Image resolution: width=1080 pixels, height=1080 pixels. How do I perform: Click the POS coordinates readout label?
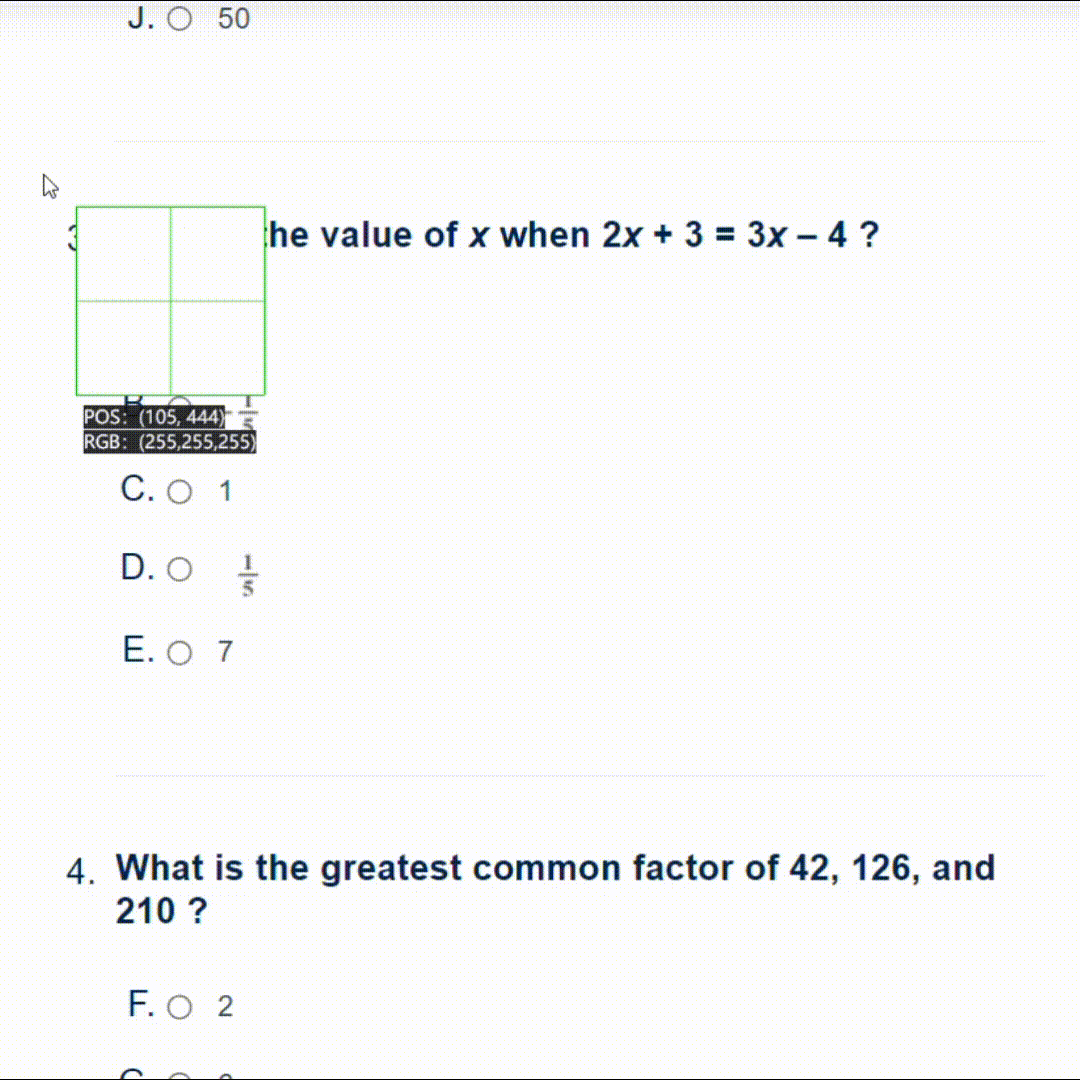153,417
